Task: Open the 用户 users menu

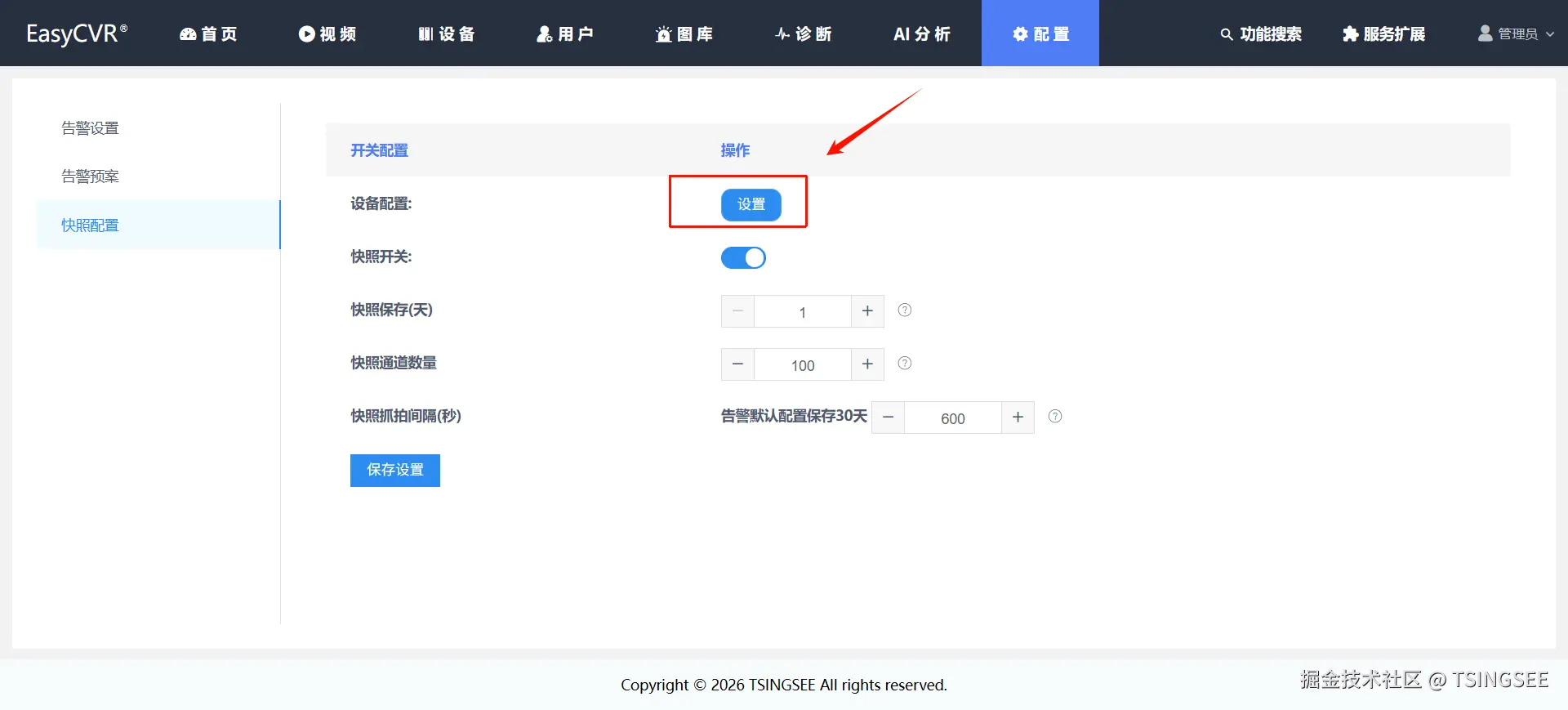Action: 565,33
